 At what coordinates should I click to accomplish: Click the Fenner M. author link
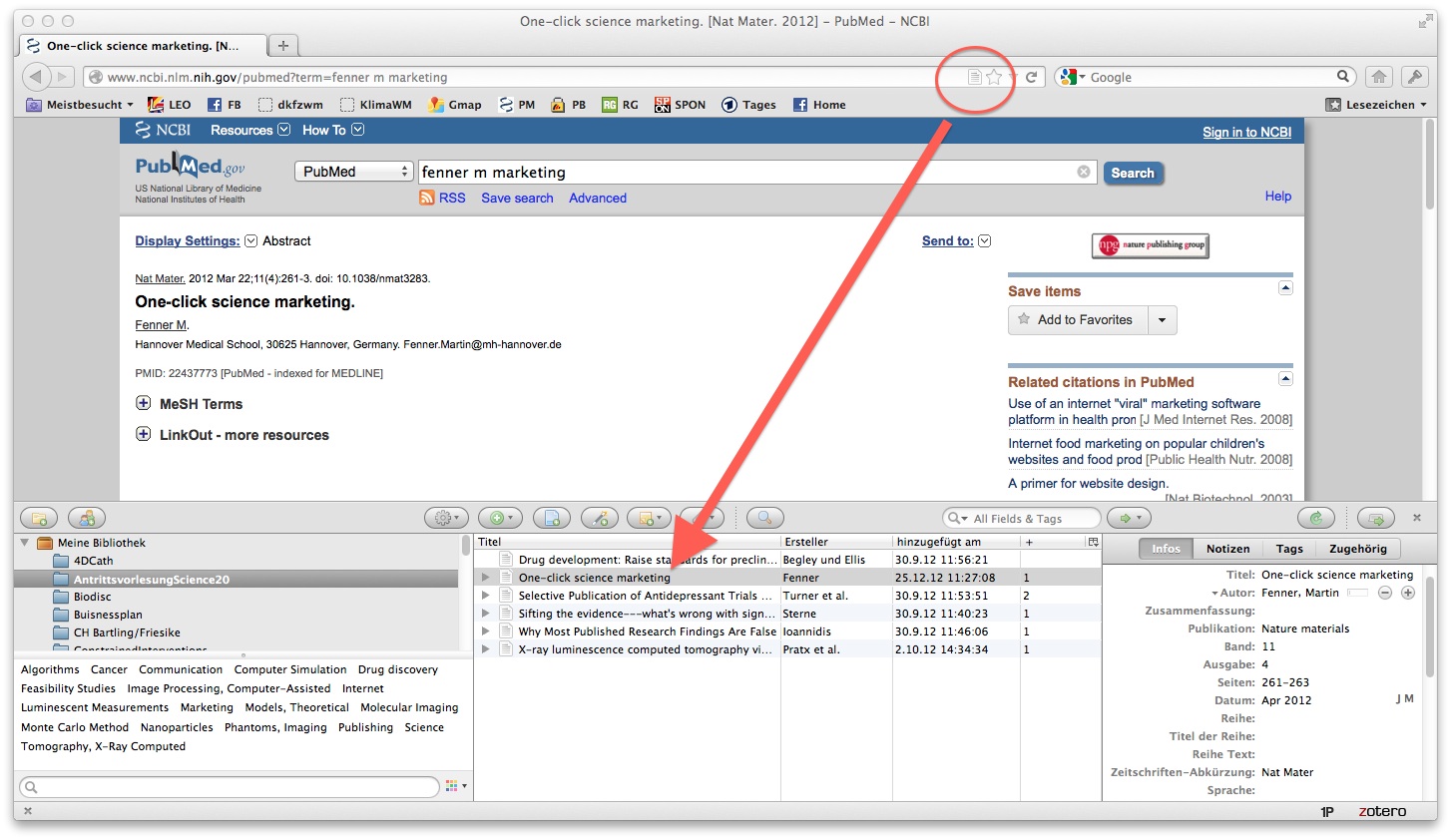tap(162, 325)
